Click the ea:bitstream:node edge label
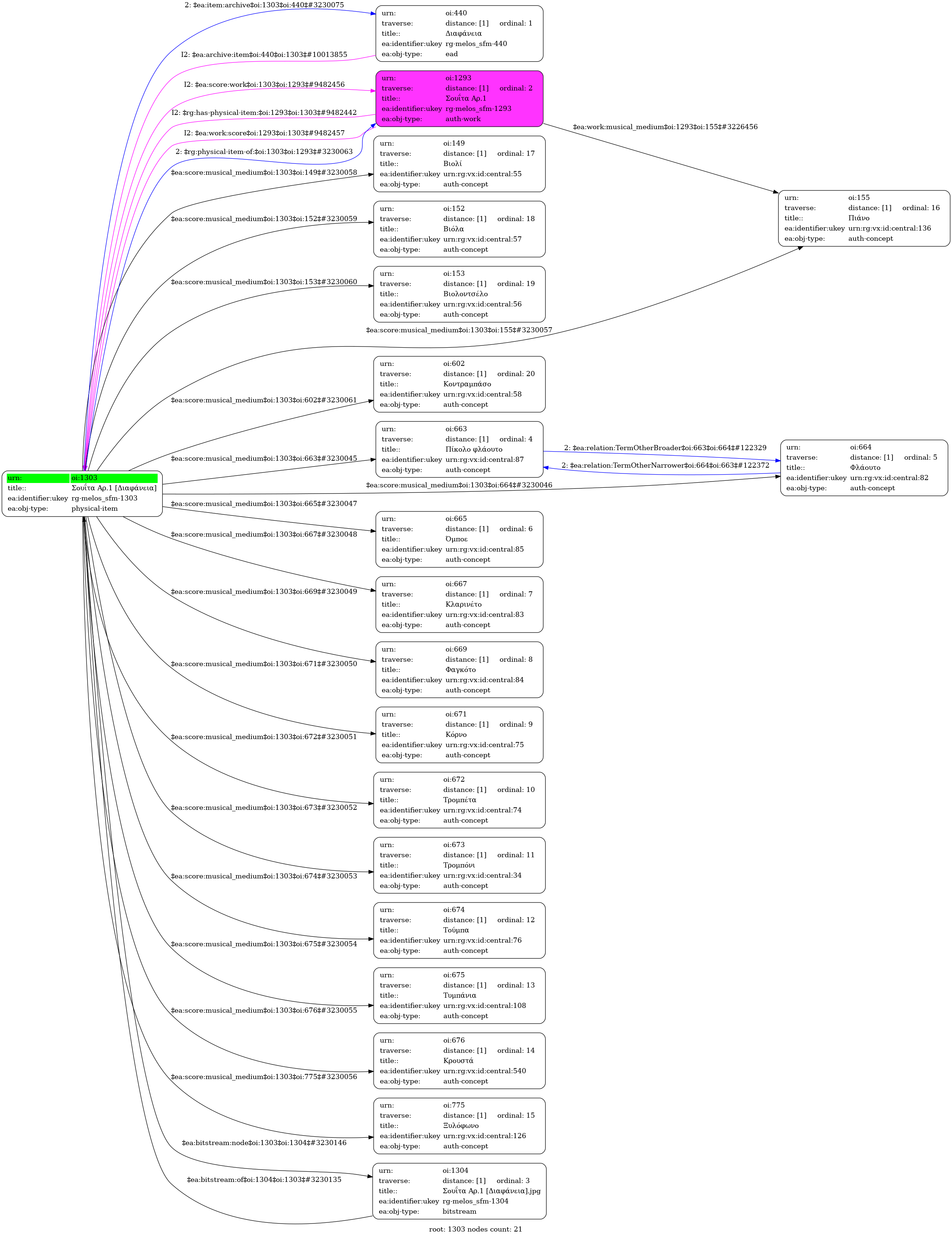Image resolution: width=952 pixels, height=1237 pixels. pyautogui.click(x=264, y=1143)
